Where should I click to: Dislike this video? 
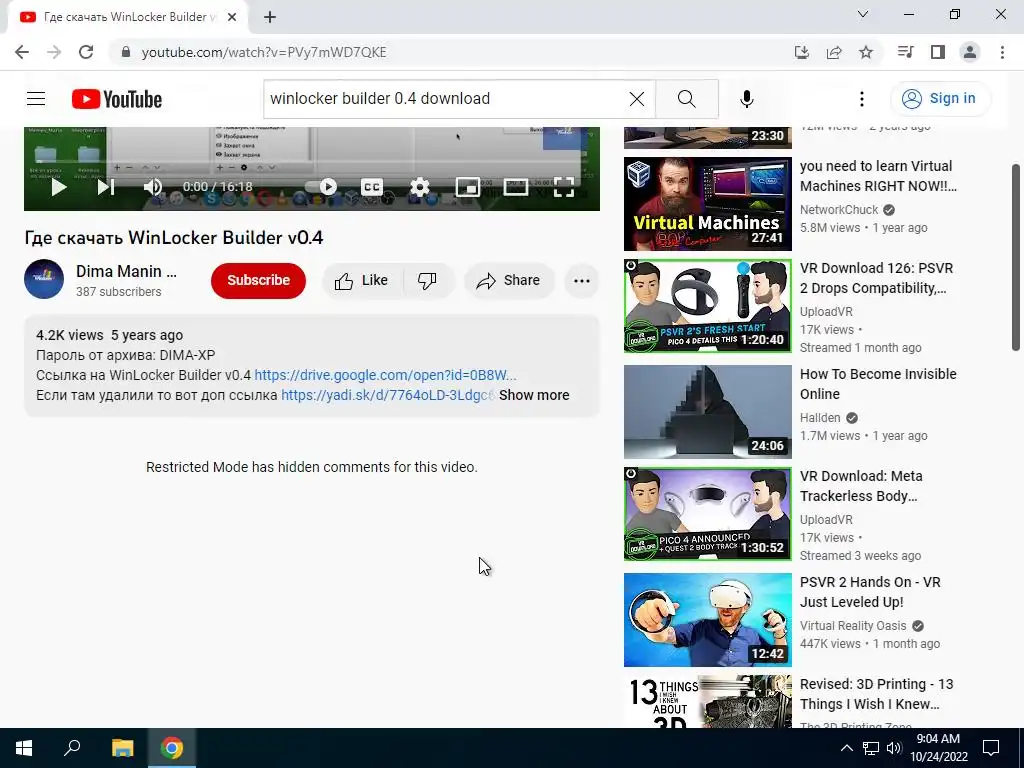(428, 281)
